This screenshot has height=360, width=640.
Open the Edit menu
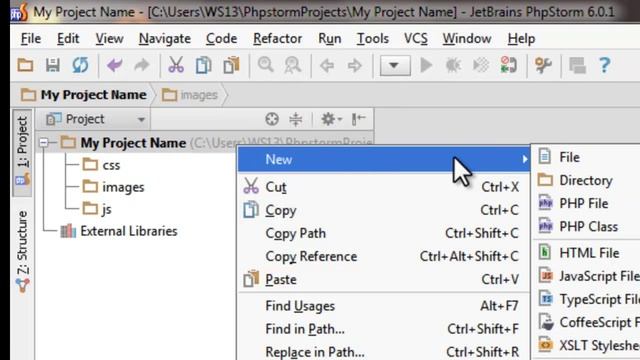[x=68, y=39]
